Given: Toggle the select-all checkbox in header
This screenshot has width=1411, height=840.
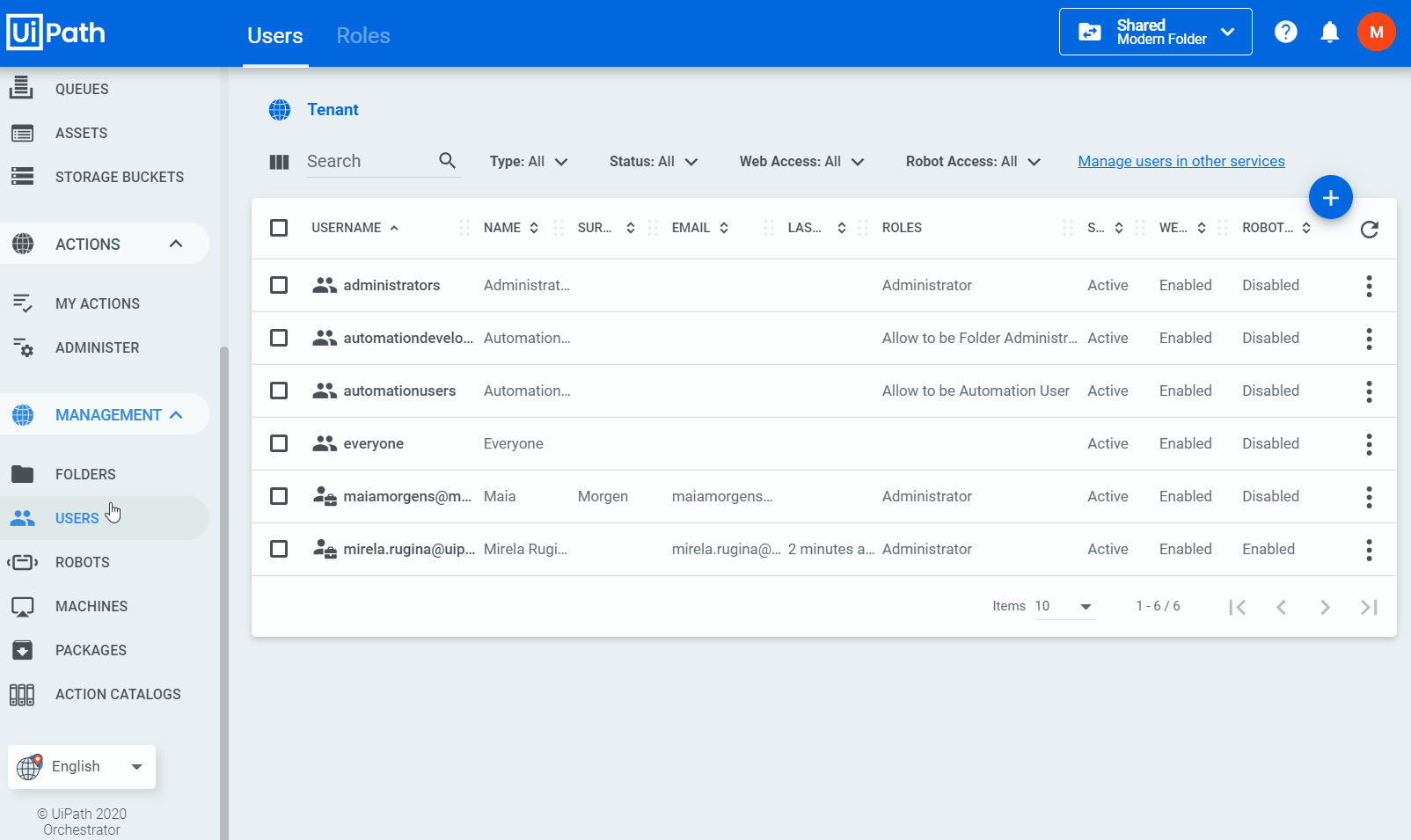Looking at the screenshot, I should [279, 228].
